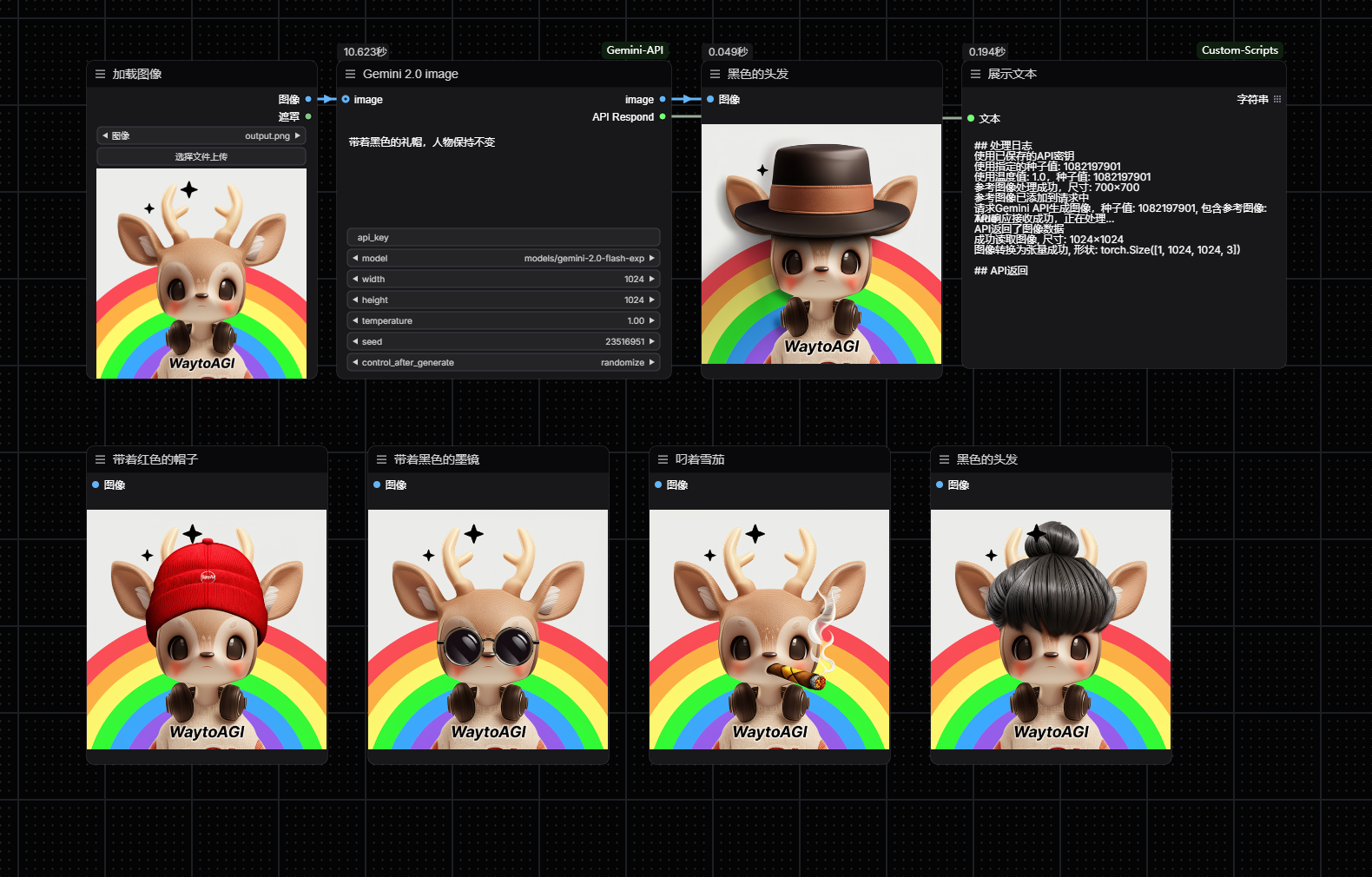Click 图像 input port on 带着黑色的墨镜 node

point(377,485)
